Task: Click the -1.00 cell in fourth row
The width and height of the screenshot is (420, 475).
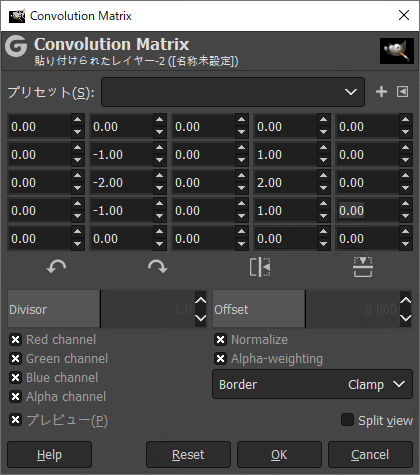Action: point(121,210)
